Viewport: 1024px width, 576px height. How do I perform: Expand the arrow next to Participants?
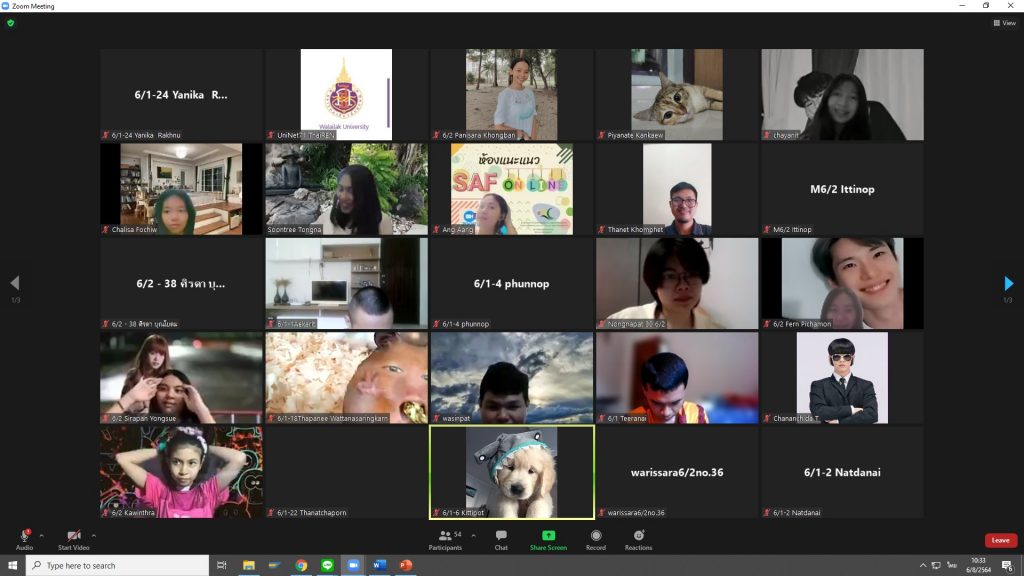pyautogui.click(x=474, y=535)
